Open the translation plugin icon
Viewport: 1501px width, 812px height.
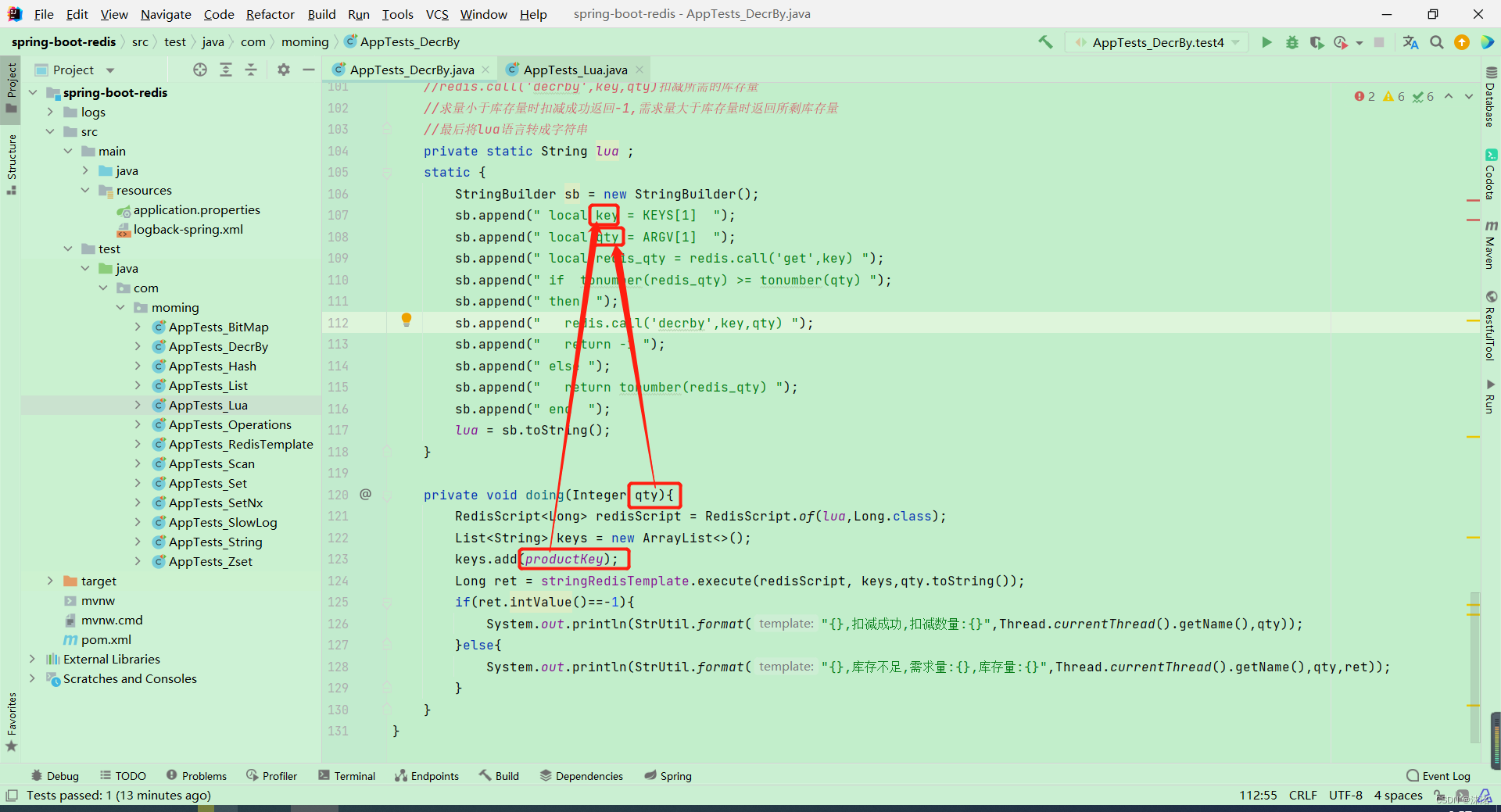(x=1410, y=42)
